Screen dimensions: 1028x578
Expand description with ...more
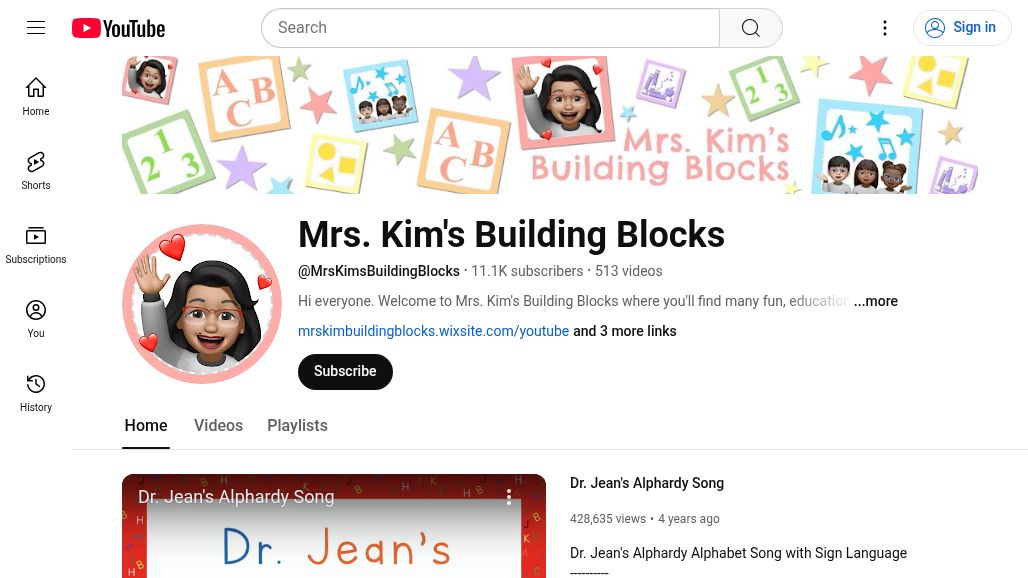(x=876, y=301)
